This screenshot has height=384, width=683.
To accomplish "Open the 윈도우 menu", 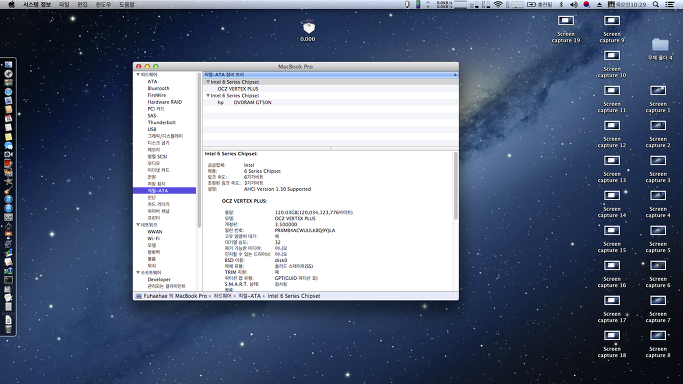I will click(103, 4).
